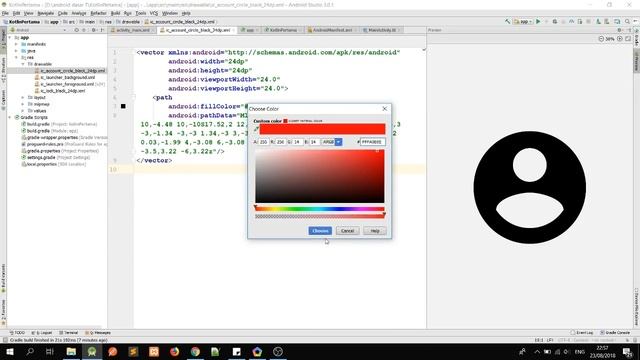Click the Search Everywhere magnifier icon
This screenshot has width=640, height=360.
[627, 22]
